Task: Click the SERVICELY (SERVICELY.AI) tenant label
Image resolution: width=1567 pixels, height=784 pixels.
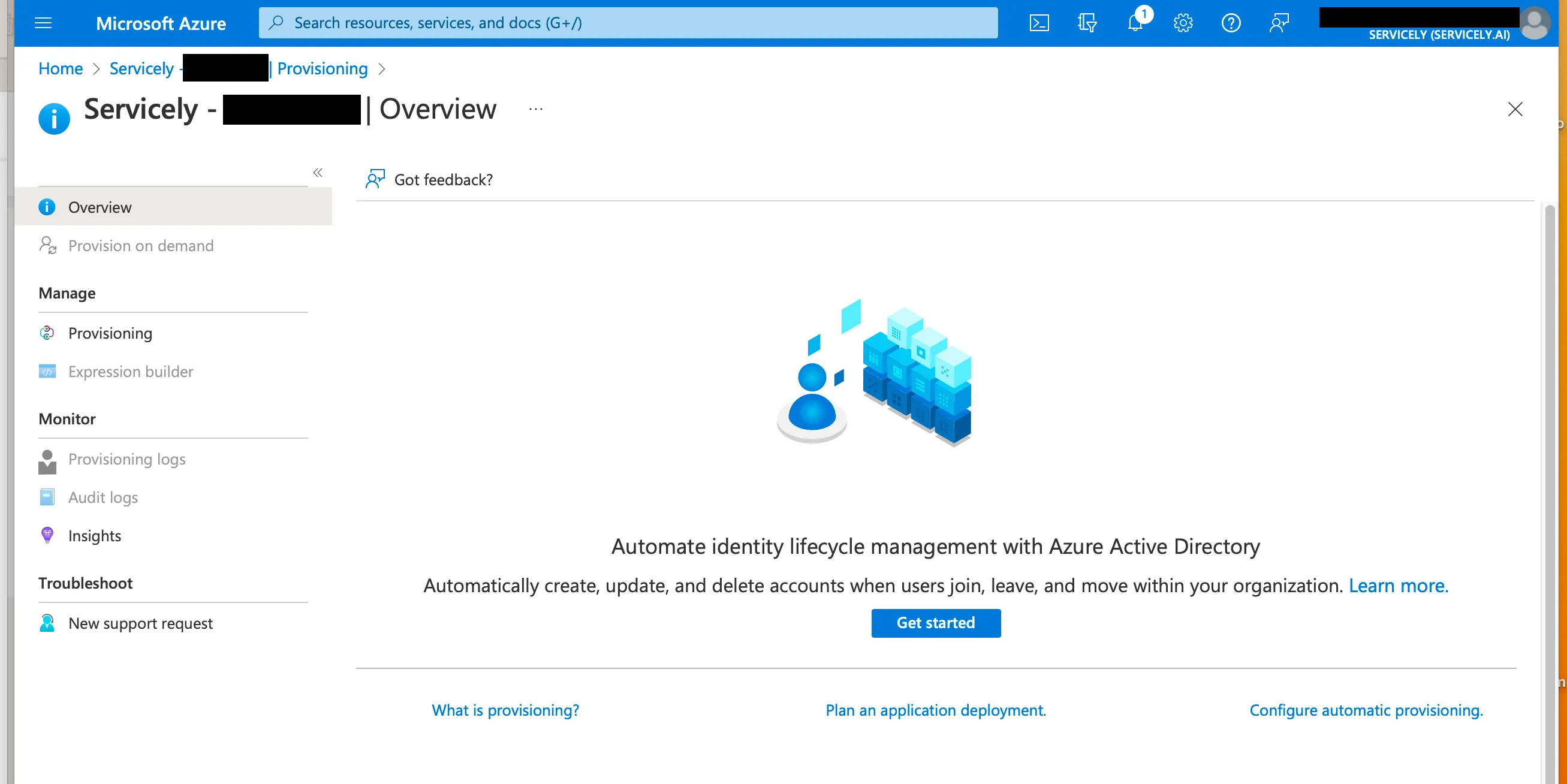Action: [1439, 35]
